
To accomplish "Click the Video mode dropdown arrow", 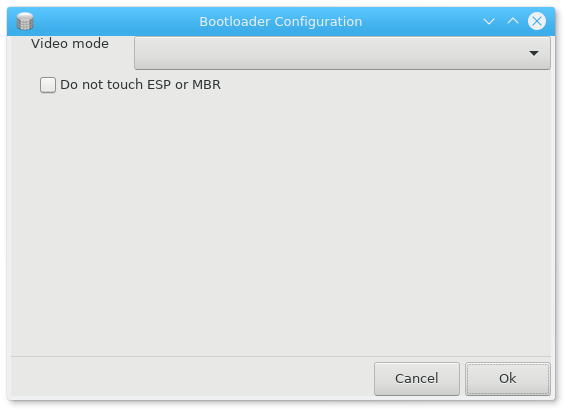I will click(x=534, y=53).
